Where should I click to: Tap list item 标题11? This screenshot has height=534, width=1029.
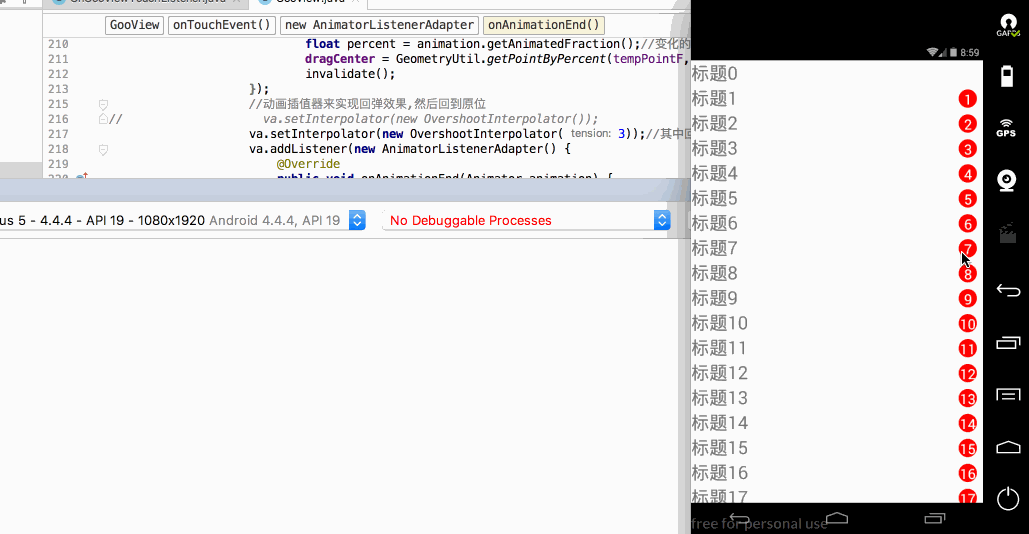[719, 348]
